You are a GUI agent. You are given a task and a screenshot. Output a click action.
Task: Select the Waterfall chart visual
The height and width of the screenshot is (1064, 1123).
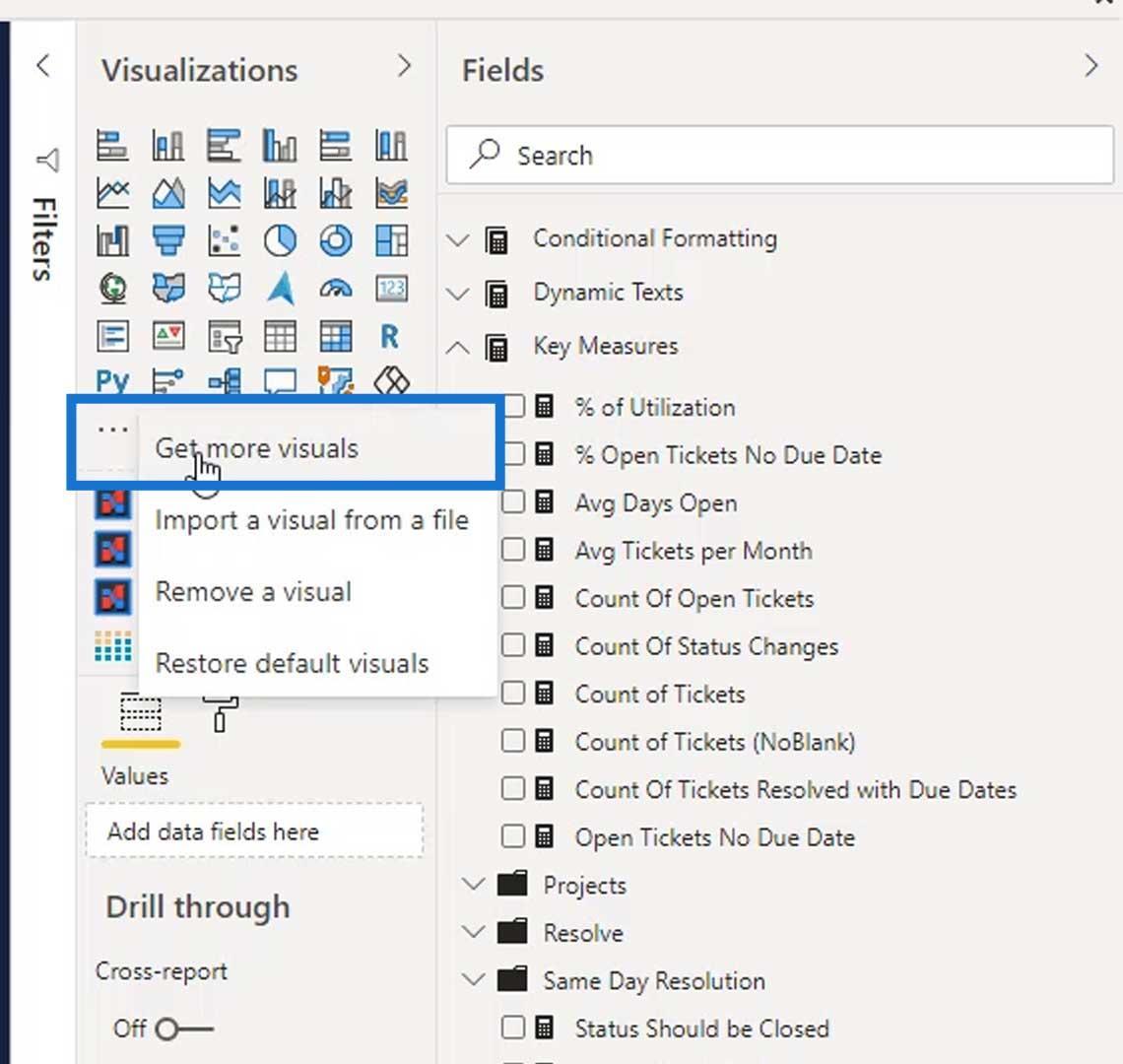tap(112, 240)
